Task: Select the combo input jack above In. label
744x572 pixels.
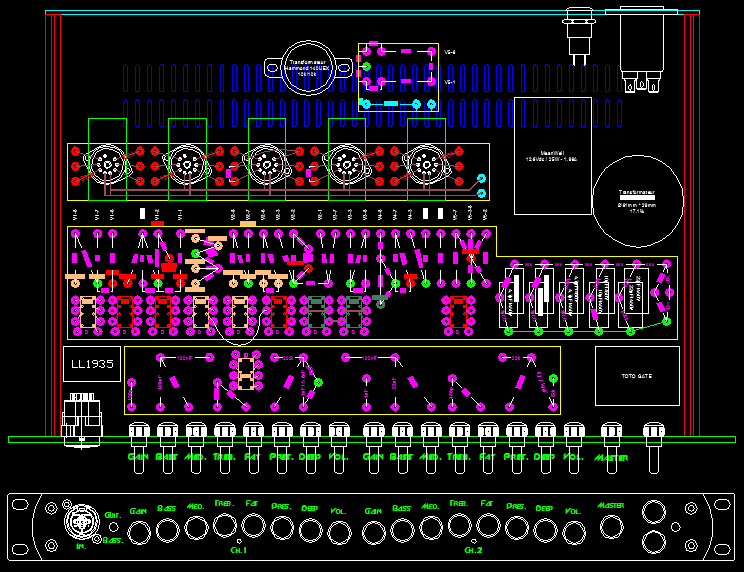Action: pyautogui.click(x=82, y=522)
